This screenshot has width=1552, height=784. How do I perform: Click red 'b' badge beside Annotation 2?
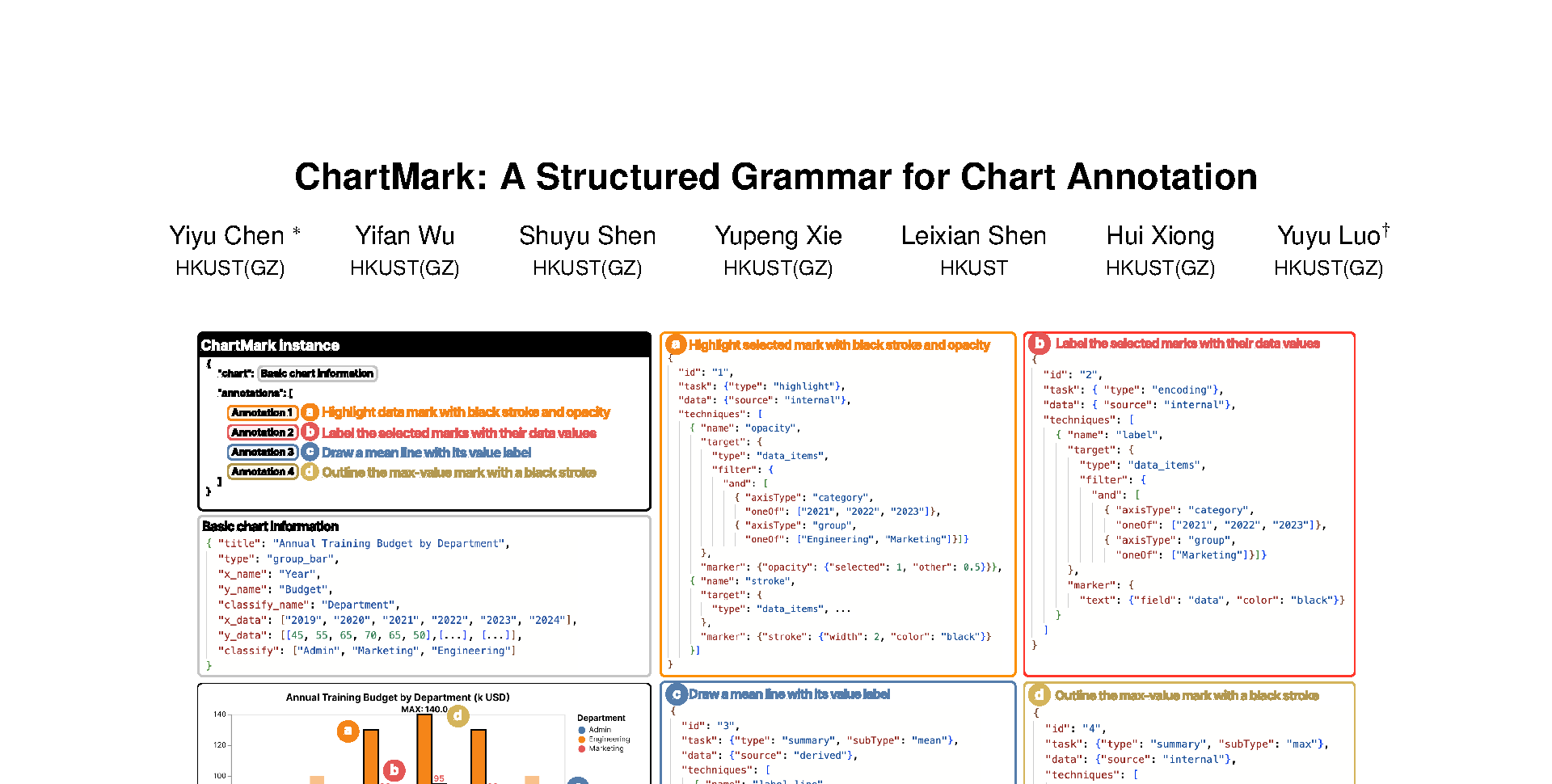tap(310, 432)
